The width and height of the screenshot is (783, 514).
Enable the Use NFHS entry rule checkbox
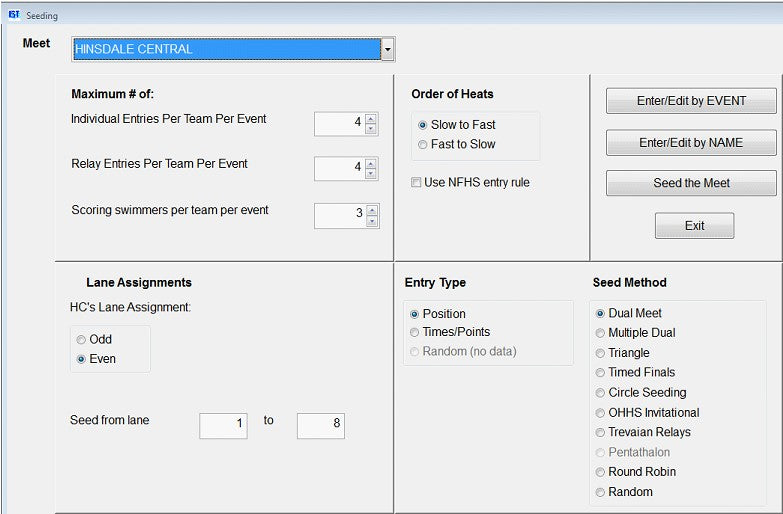(417, 183)
